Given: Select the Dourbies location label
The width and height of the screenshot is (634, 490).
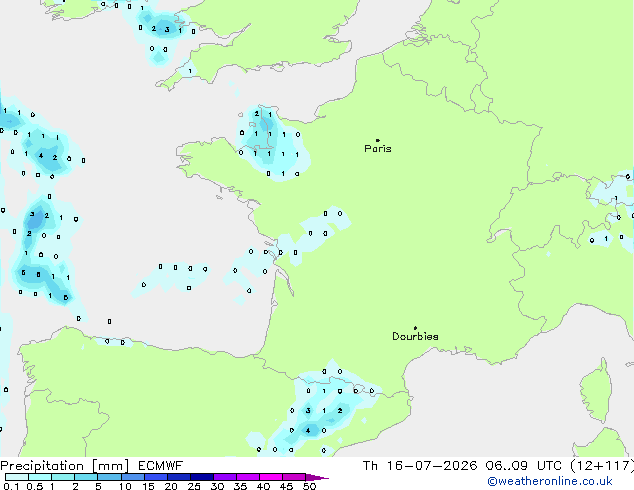Looking at the screenshot, I should point(415,336).
